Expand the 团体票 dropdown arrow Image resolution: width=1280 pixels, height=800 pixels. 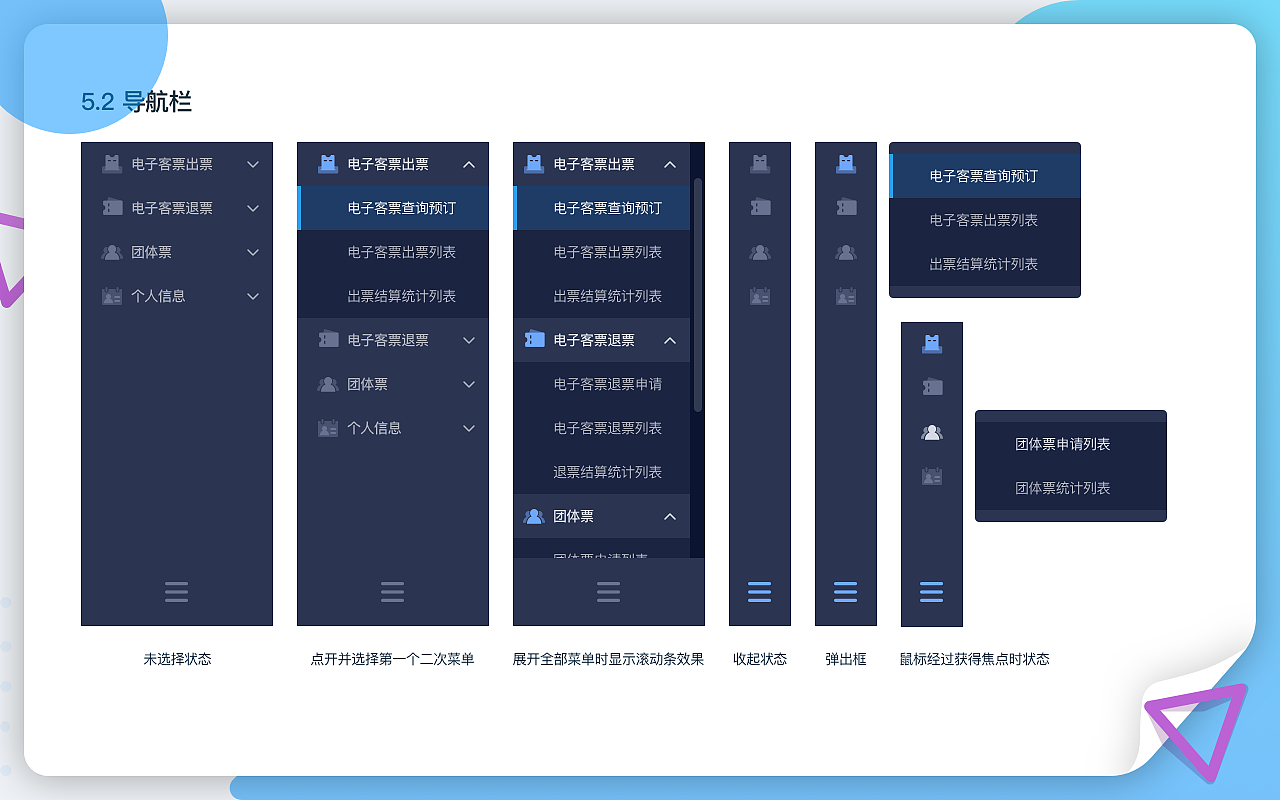[x=253, y=252]
